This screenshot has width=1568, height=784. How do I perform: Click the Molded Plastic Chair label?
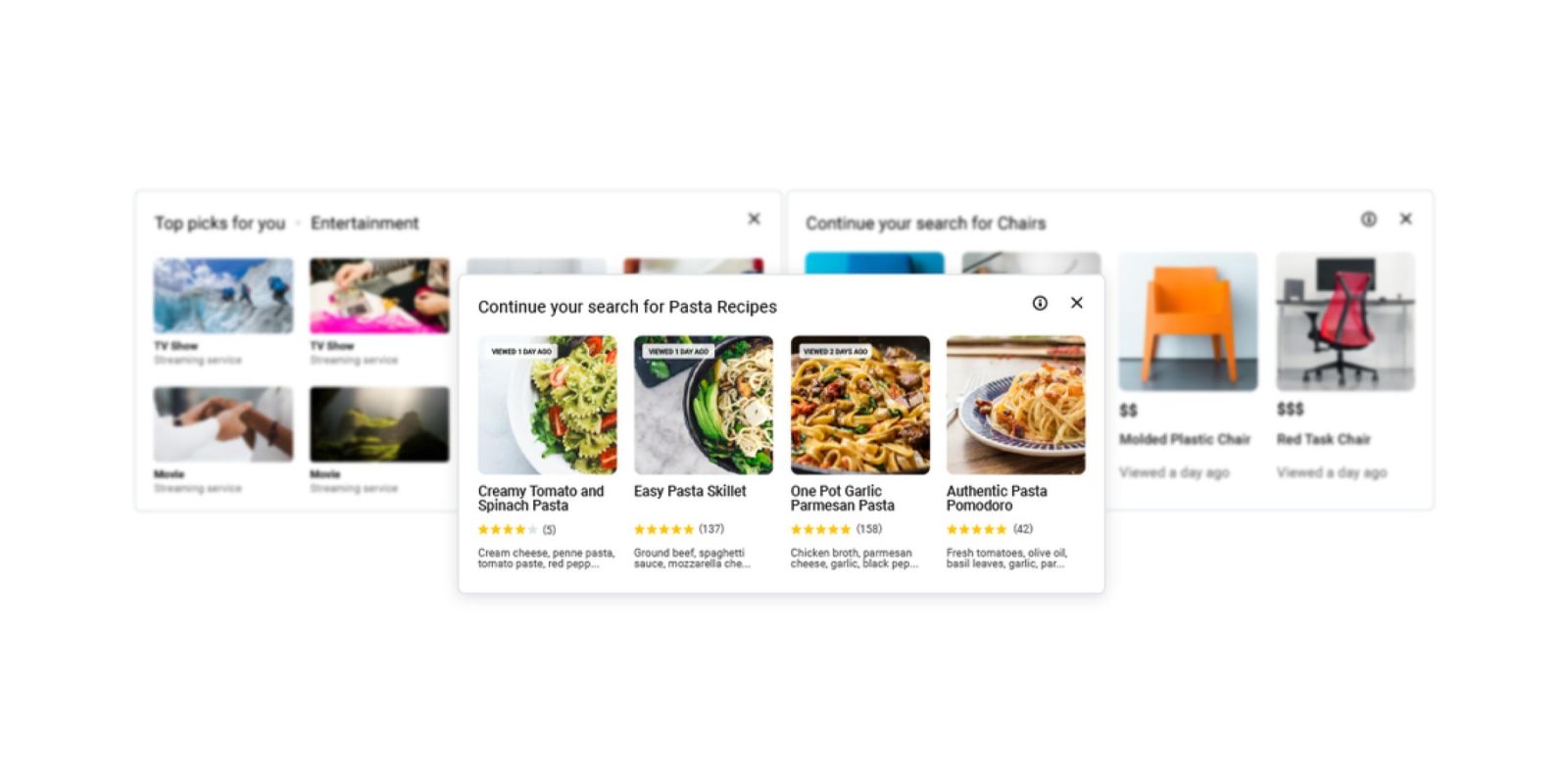coord(1185,439)
